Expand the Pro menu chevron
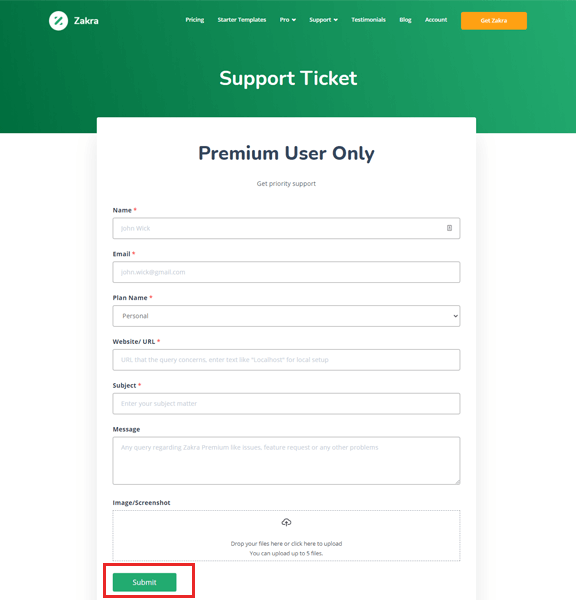 (294, 20)
